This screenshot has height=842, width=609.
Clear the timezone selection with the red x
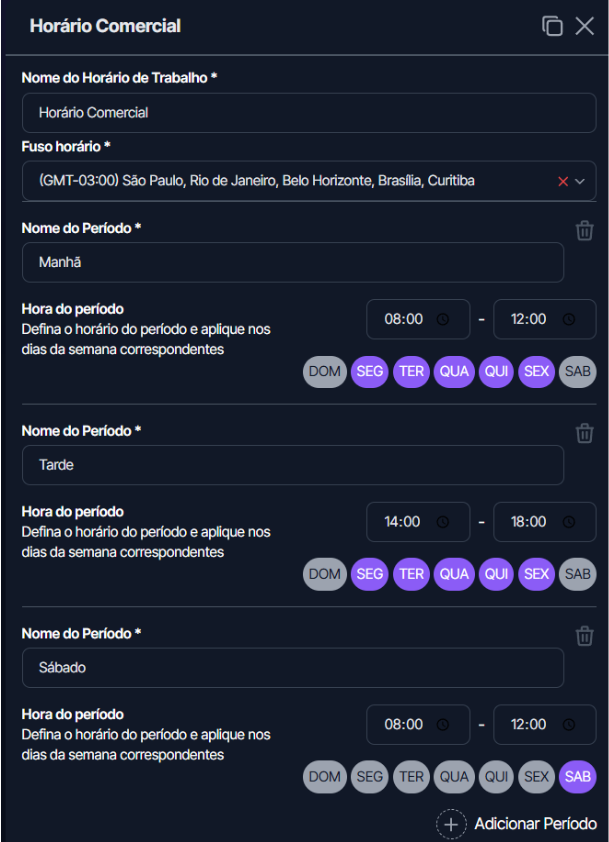coord(564,181)
